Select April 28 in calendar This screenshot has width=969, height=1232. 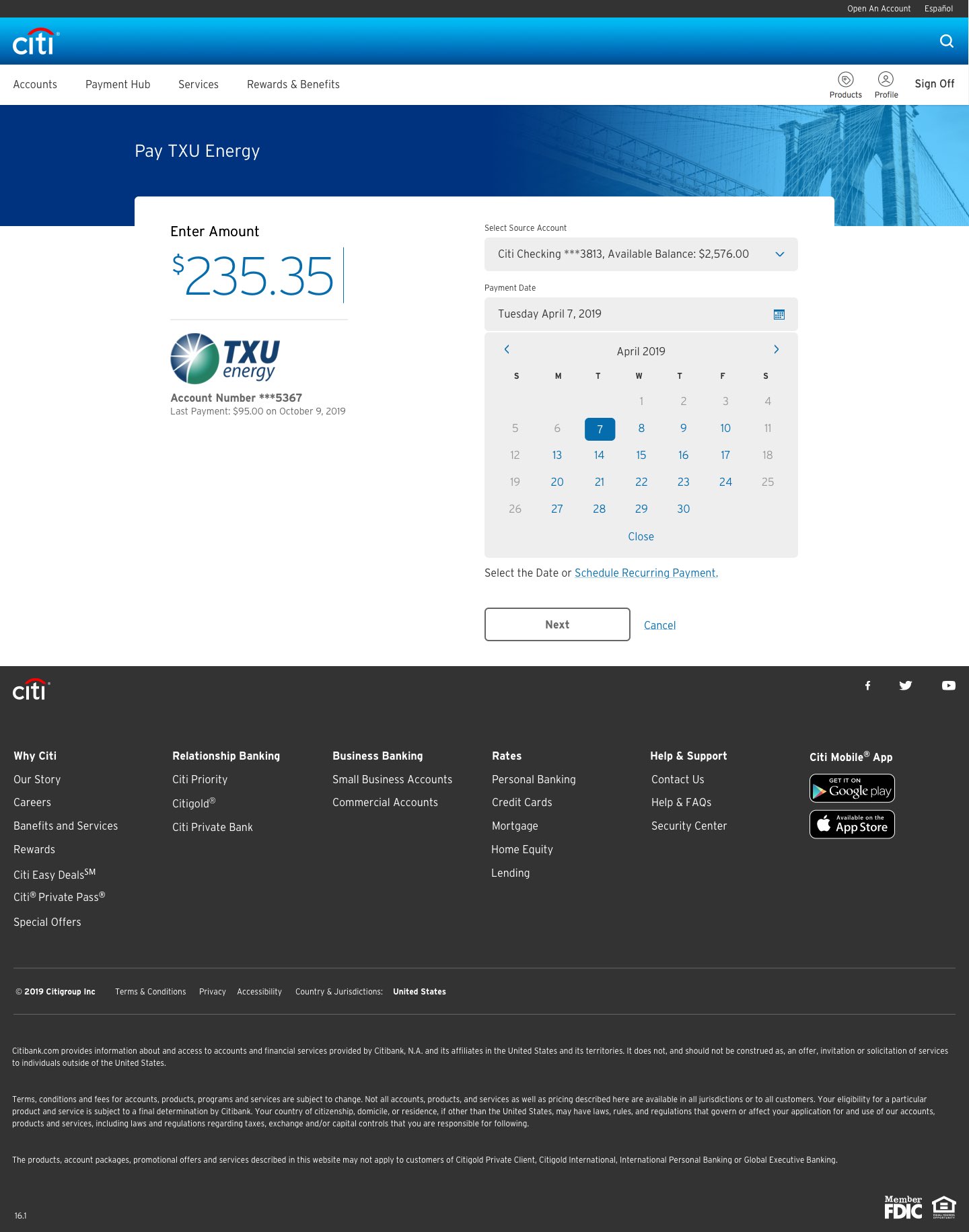(x=599, y=509)
